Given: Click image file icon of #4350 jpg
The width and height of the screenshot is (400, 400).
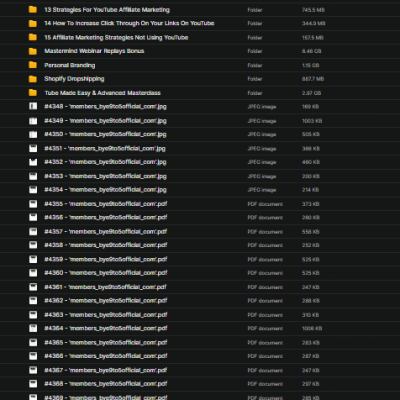Looking at the screenshot, I should pos(33,134).
